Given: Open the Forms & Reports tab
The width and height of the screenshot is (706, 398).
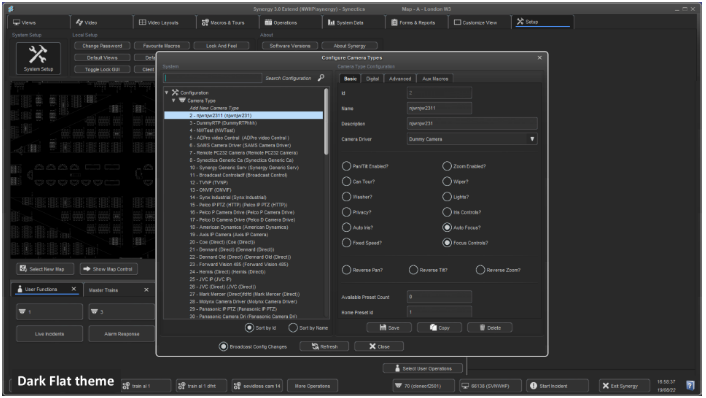Looking at the screenshot, I should [416, 22].
